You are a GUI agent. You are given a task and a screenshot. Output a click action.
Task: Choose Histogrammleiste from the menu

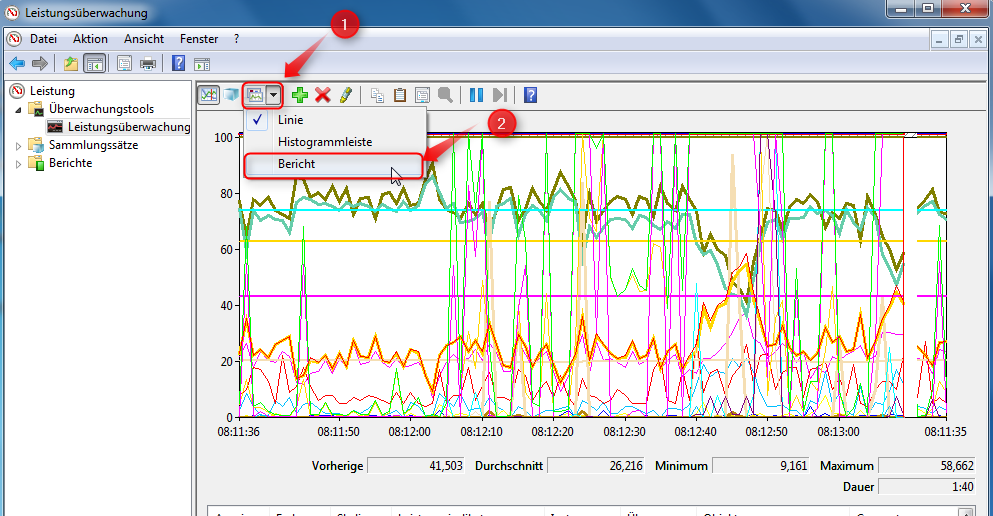pyautogui.click(x=334, y=142)
